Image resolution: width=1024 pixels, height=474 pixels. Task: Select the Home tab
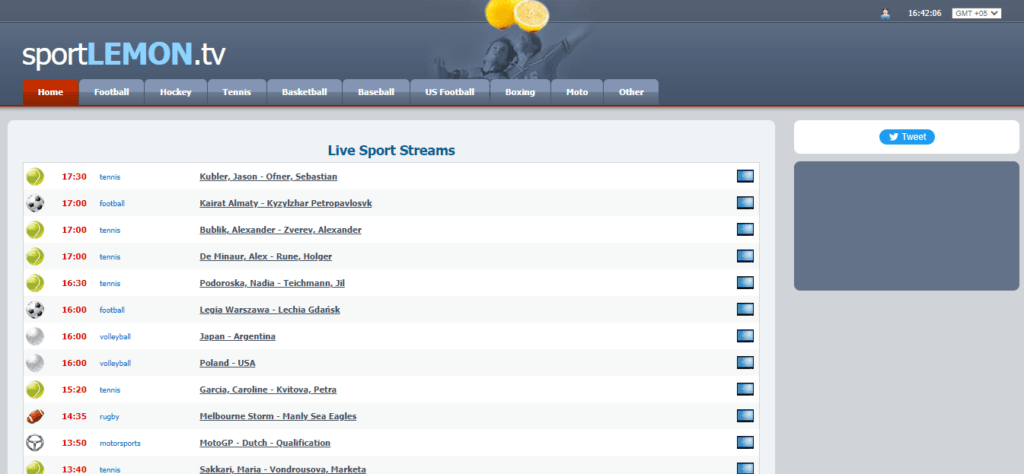50,92
